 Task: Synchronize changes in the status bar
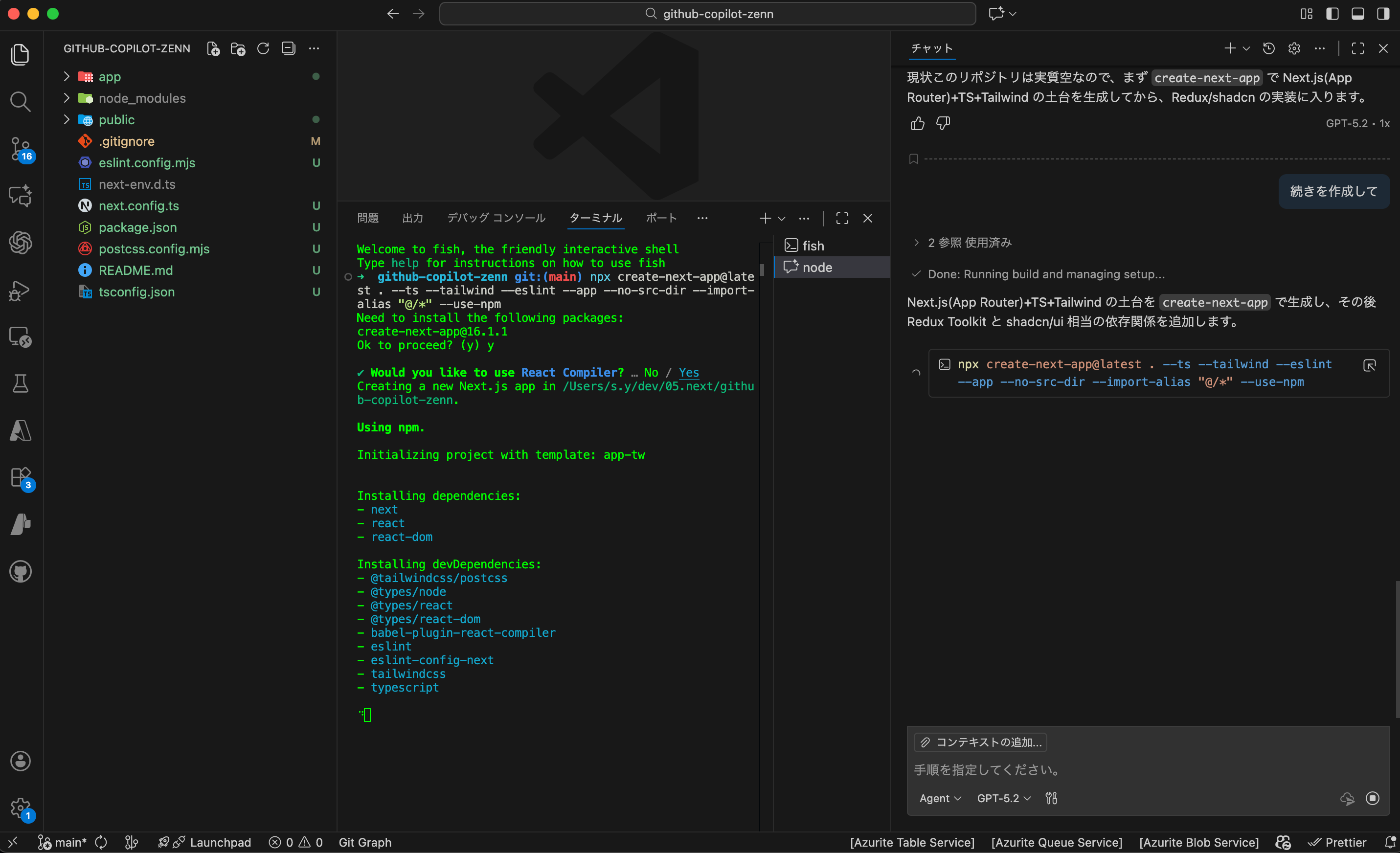[x=101, y=843]
